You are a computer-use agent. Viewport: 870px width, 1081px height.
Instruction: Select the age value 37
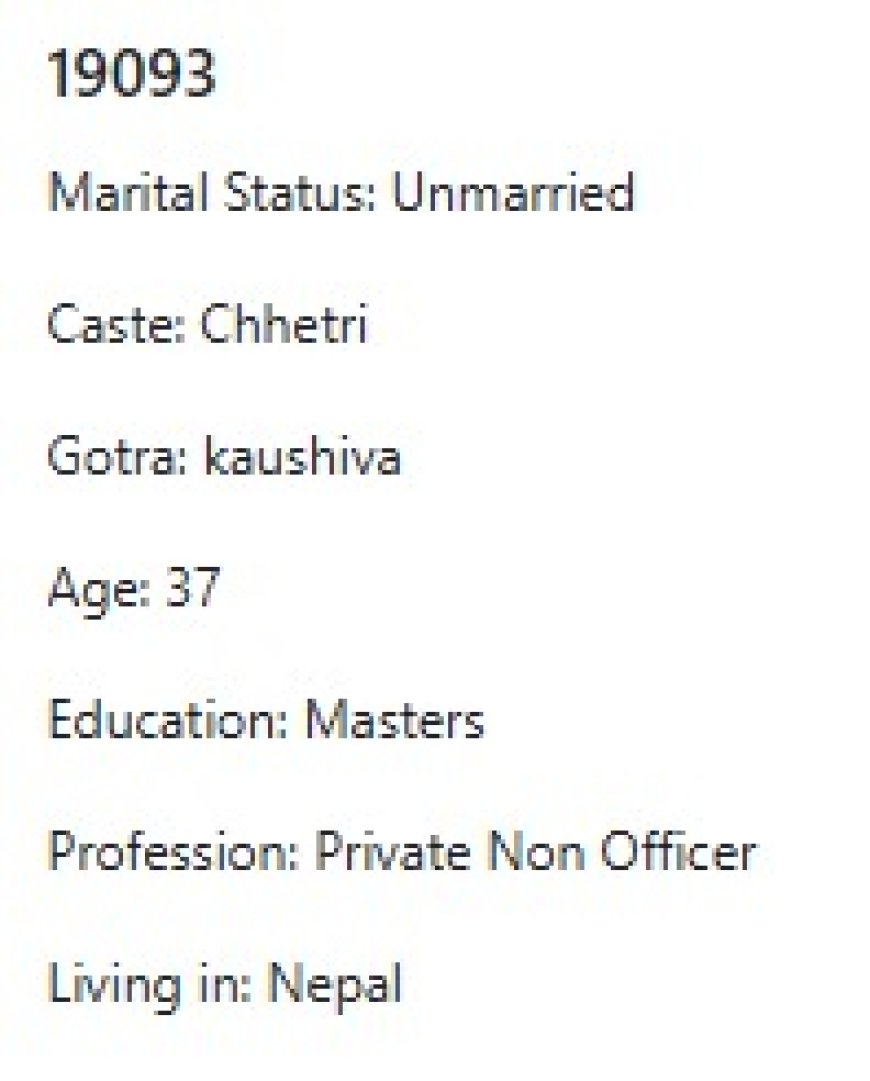click(x=192, y=587)
